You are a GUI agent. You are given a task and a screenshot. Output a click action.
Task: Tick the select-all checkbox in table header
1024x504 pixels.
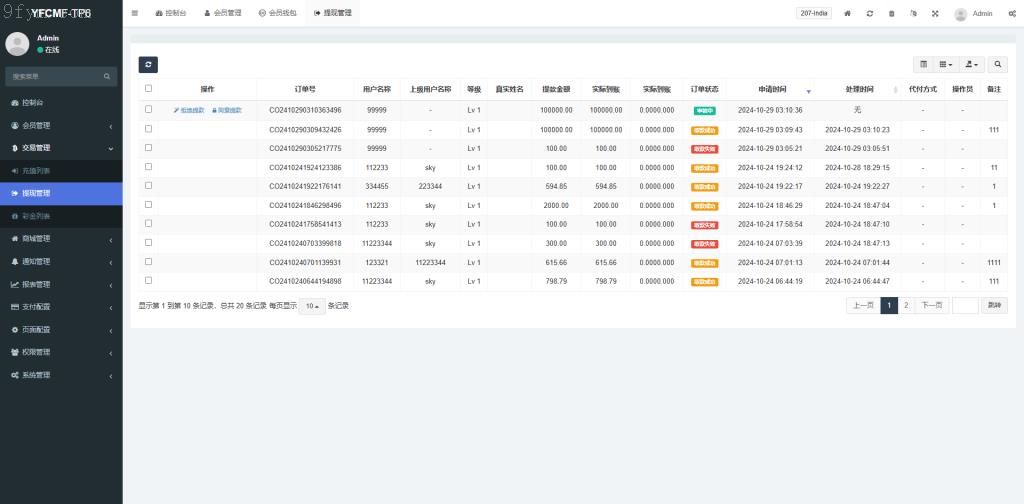point(149,89)
